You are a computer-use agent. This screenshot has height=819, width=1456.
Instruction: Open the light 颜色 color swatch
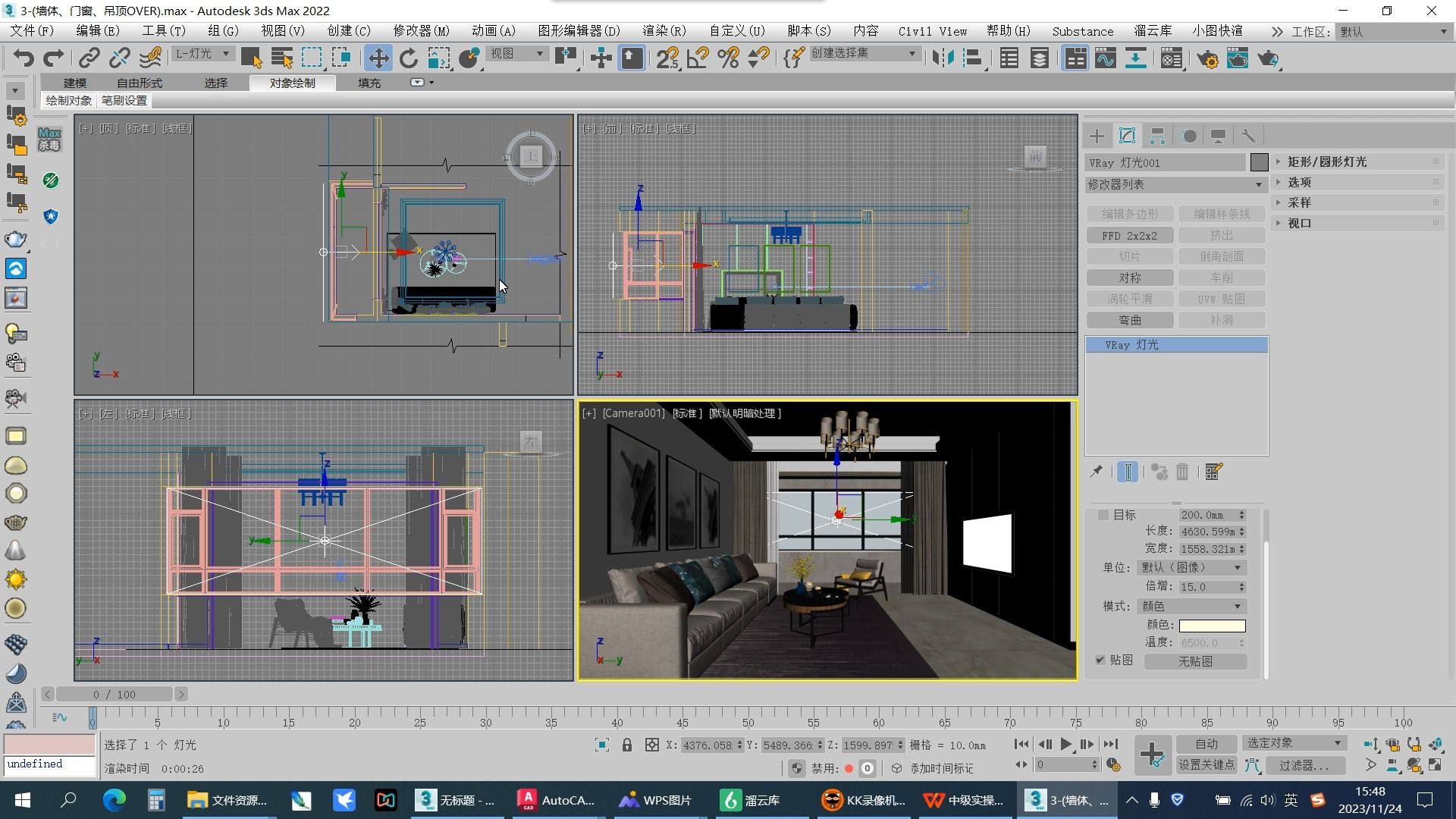pos(1211,626)
